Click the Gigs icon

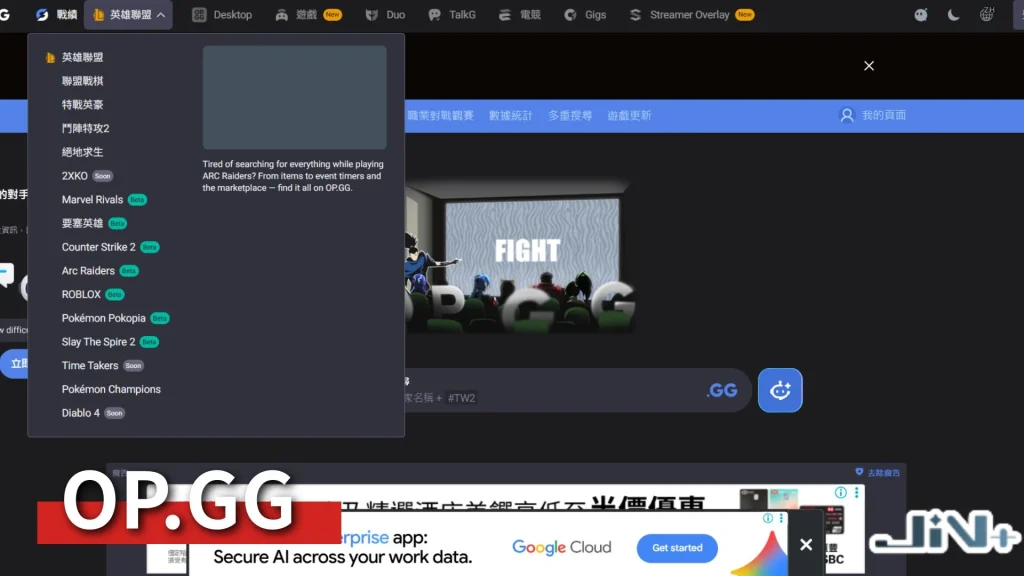570,14
